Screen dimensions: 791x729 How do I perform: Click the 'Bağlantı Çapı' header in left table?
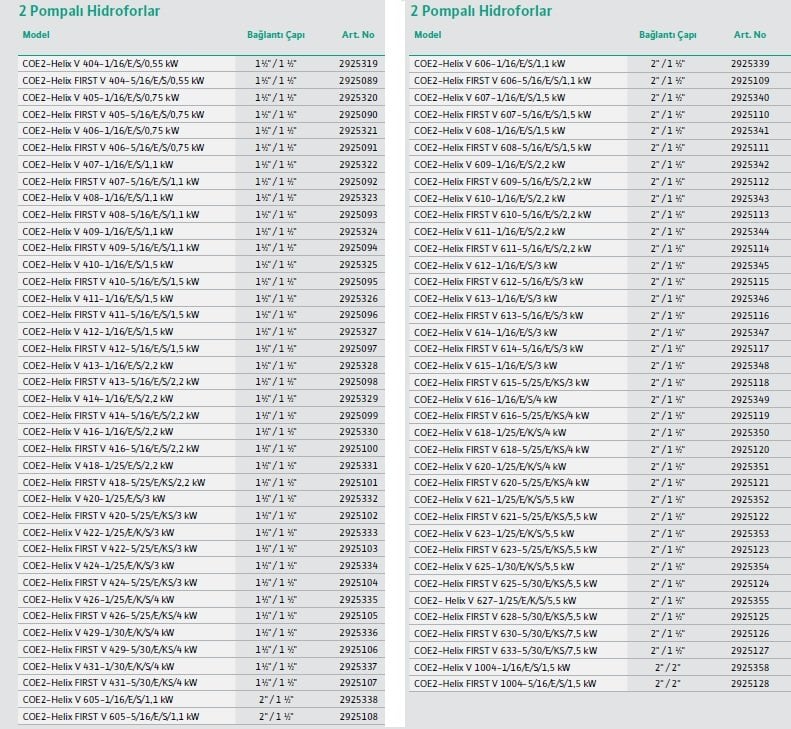[x=276, y=35]
